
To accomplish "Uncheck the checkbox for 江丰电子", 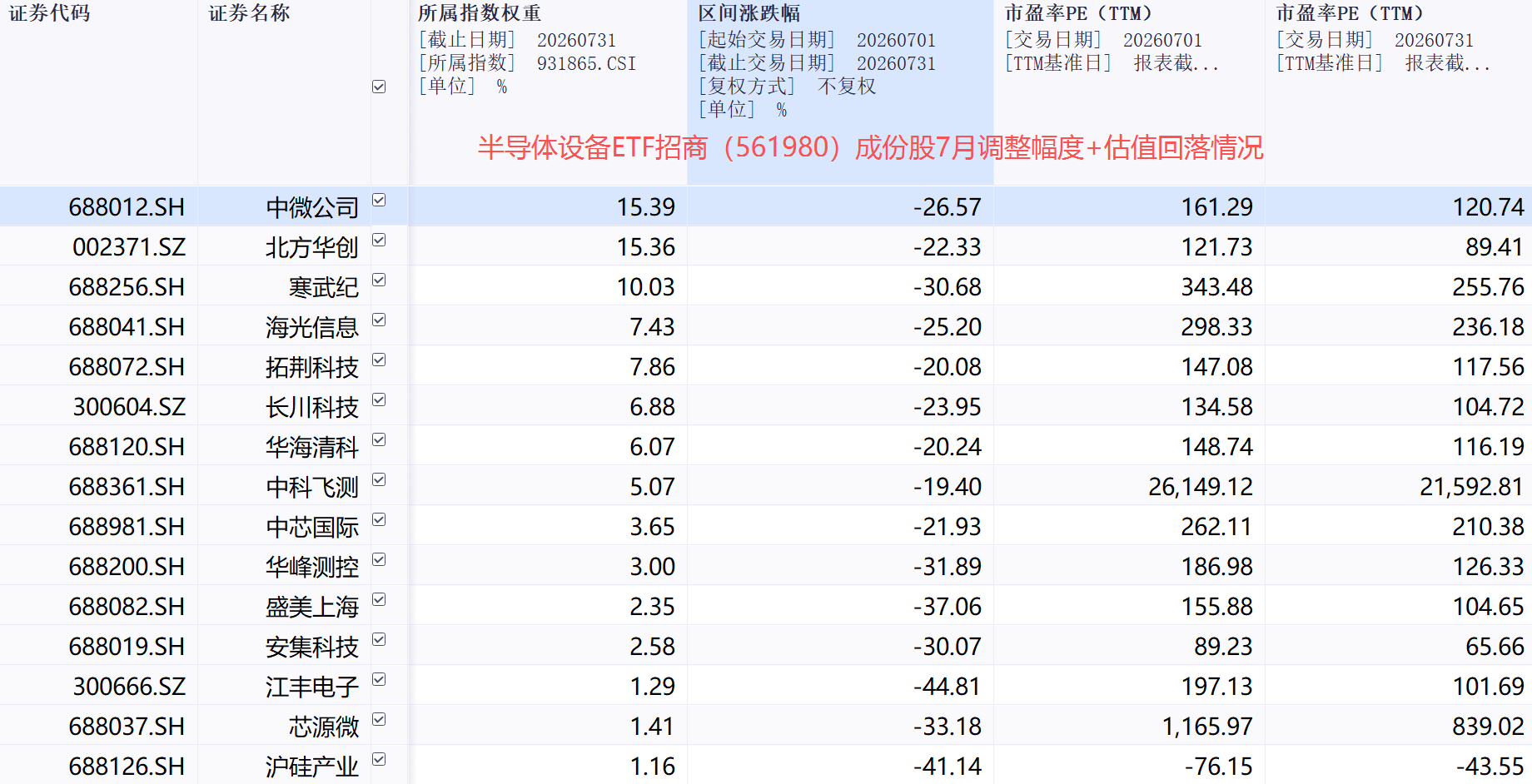I will click(x=379, y=679).
